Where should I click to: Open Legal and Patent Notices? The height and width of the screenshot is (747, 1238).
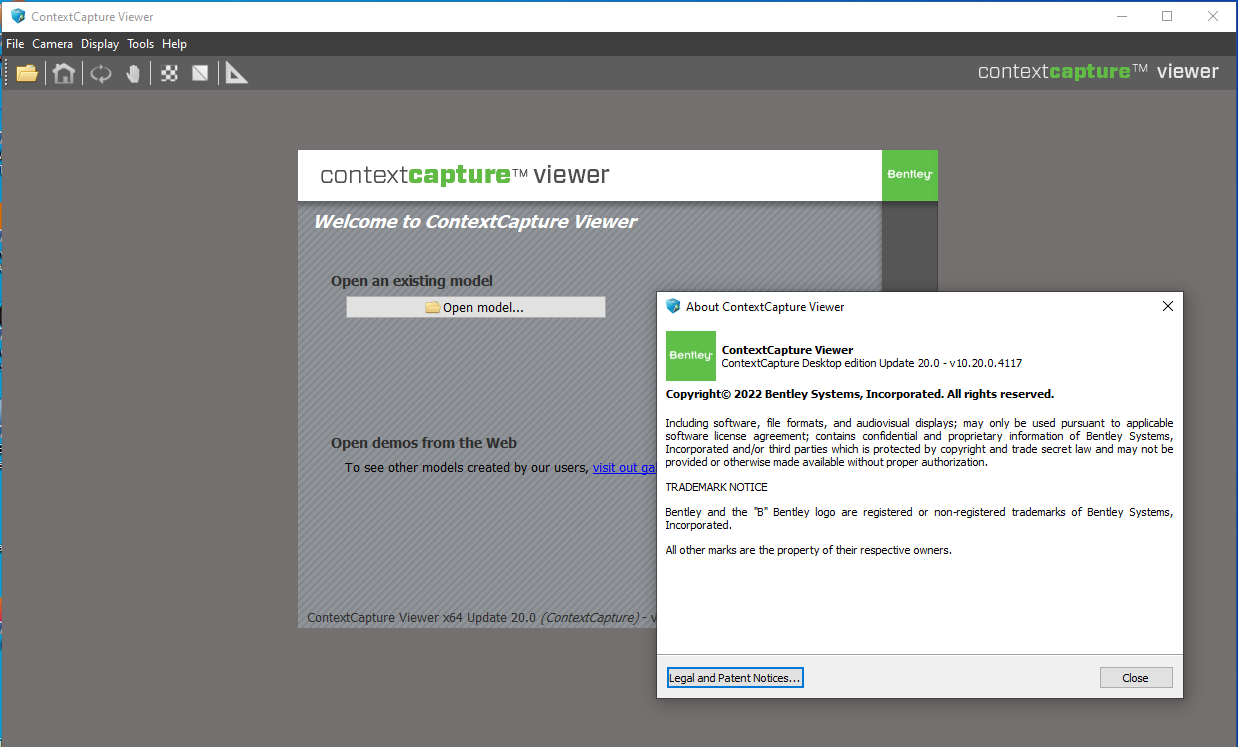pos(735,678)
